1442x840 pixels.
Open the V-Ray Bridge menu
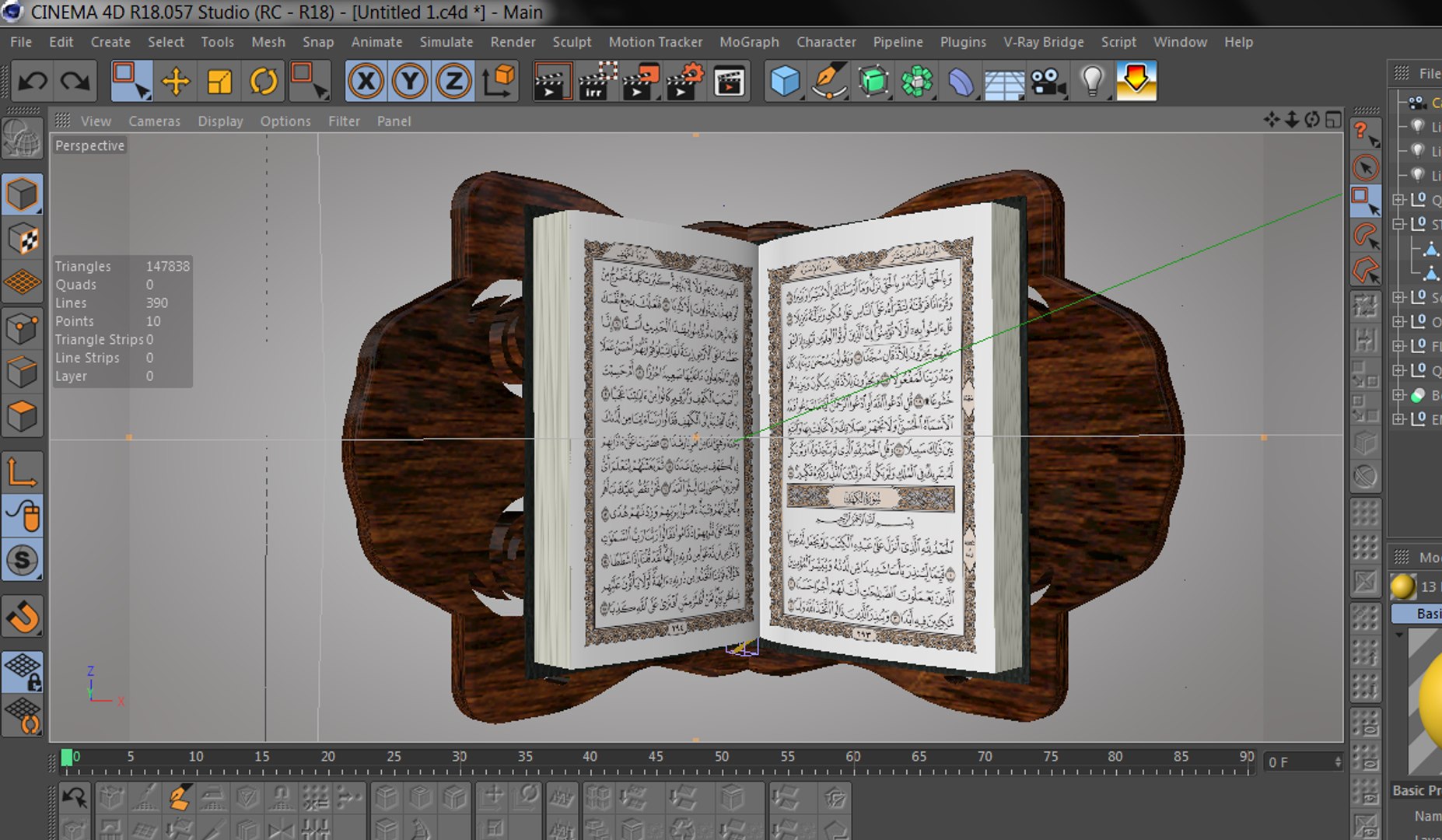tap(1043, 42)
